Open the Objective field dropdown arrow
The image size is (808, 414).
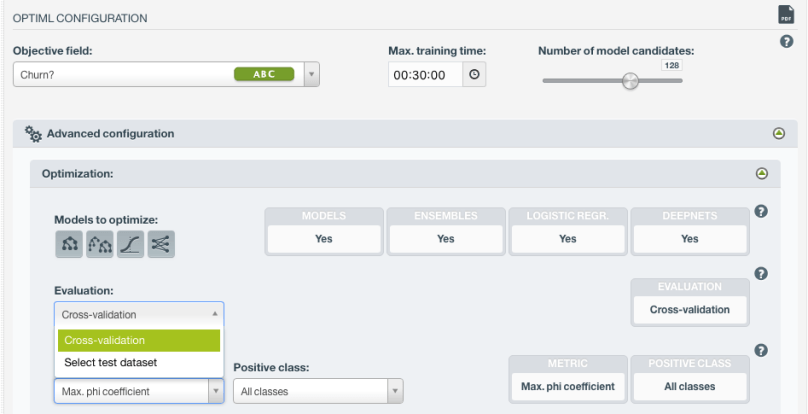point(311,74)
